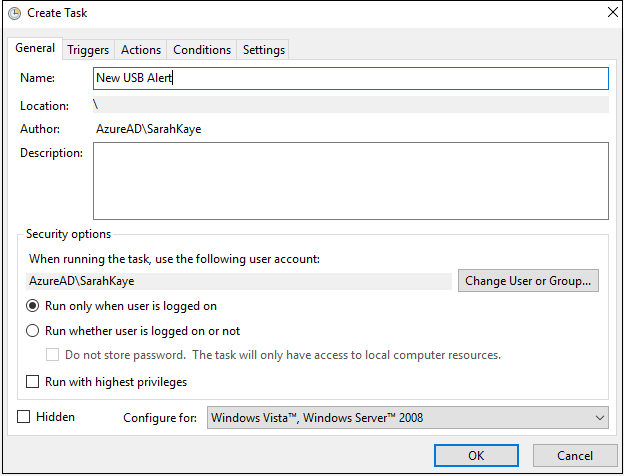Close the Create Task dialog with X
The width and height of the screenshot is (624, 476).
pos(613,12)
